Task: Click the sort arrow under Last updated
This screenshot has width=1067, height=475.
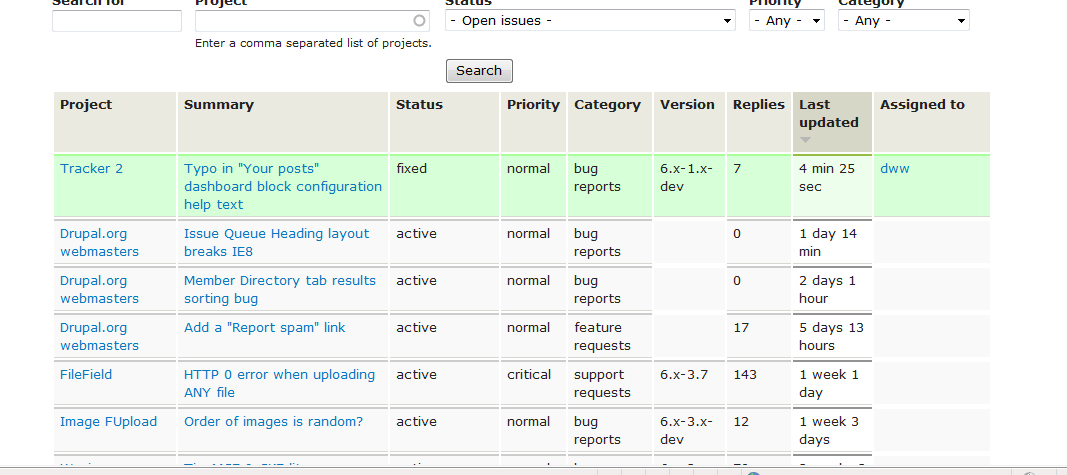Action: coord(806,140)
